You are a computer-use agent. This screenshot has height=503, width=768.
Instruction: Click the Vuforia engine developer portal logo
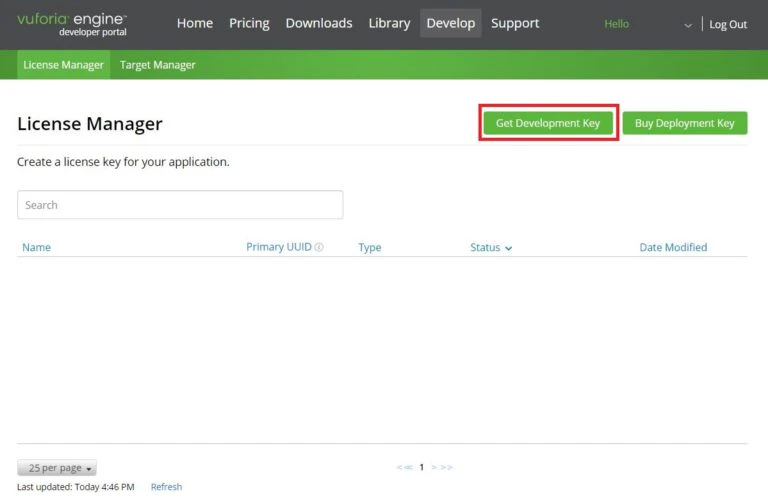click(72, 24)
